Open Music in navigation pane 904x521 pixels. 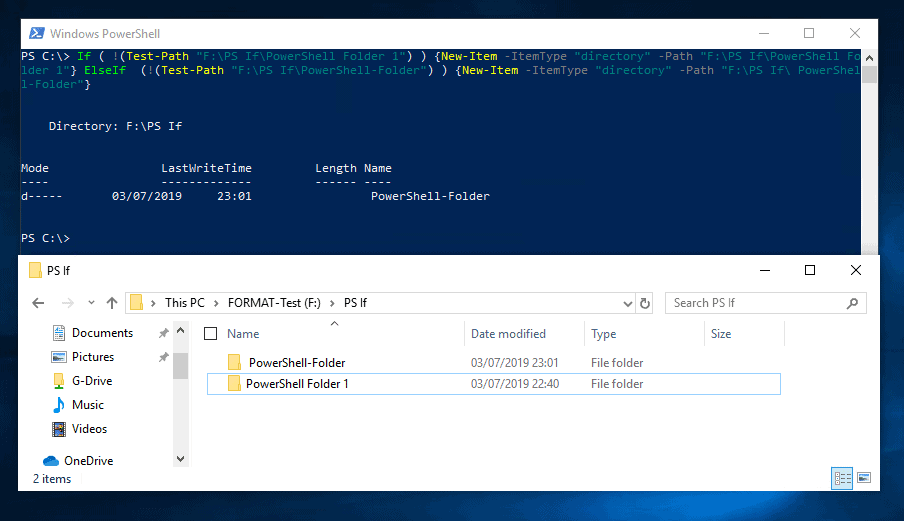coord(88,405)
